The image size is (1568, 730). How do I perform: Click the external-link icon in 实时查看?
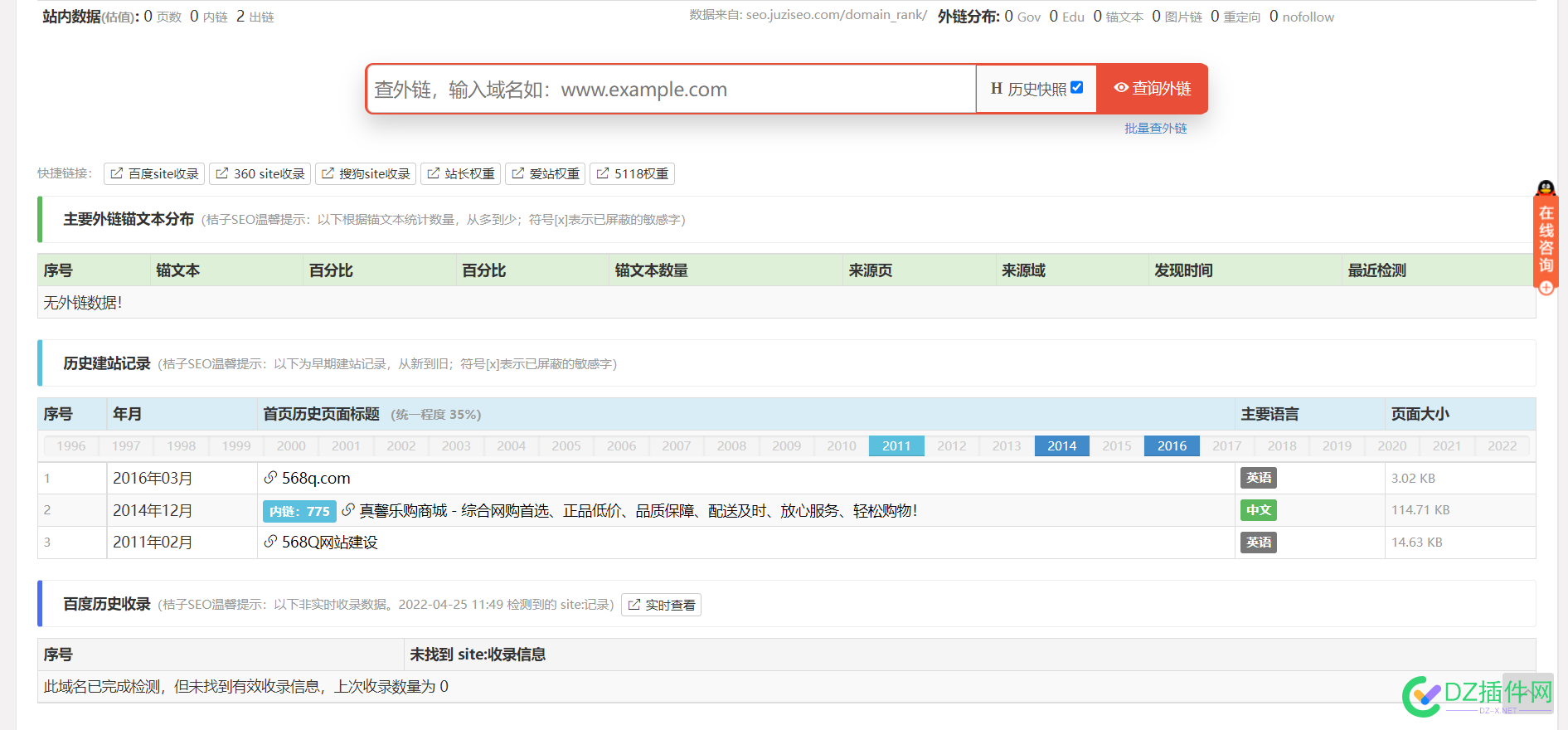click(634, 605)
